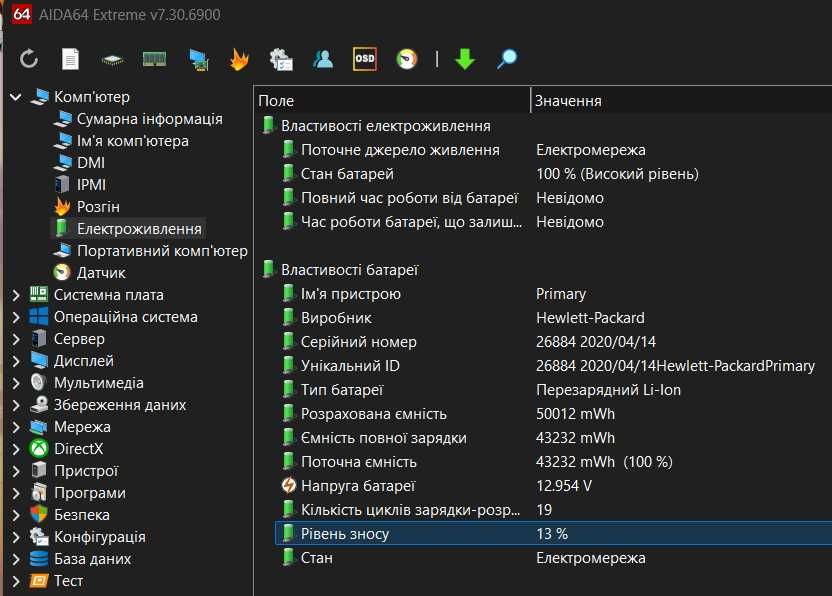This screenshot has height=596, width=832.
Task: Open the Report document icon
Action: pyautogui.click(x=70, y=59)
